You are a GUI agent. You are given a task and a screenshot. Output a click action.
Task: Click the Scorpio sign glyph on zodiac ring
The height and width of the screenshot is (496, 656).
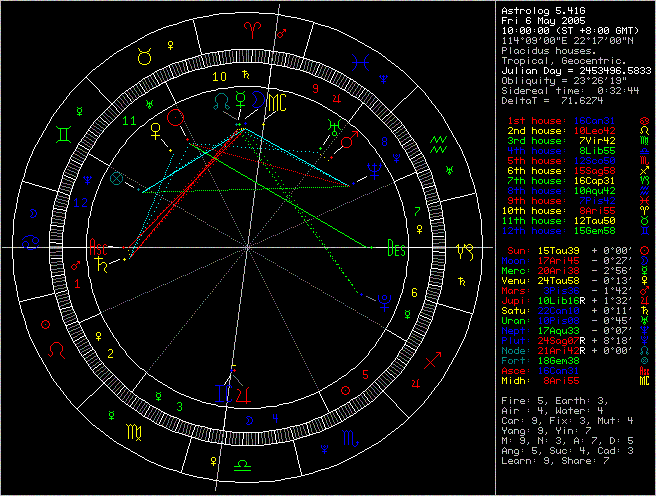click(x=350, y=437)
